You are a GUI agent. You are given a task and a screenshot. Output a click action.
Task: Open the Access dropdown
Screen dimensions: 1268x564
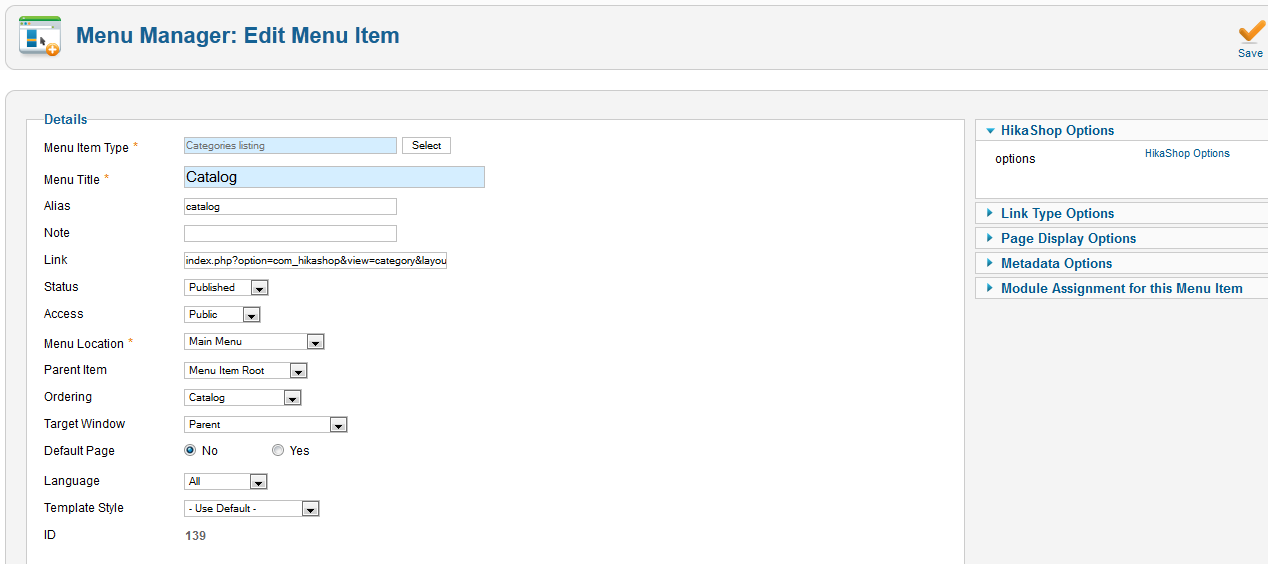pyautogui.click(x=222, y=314)
